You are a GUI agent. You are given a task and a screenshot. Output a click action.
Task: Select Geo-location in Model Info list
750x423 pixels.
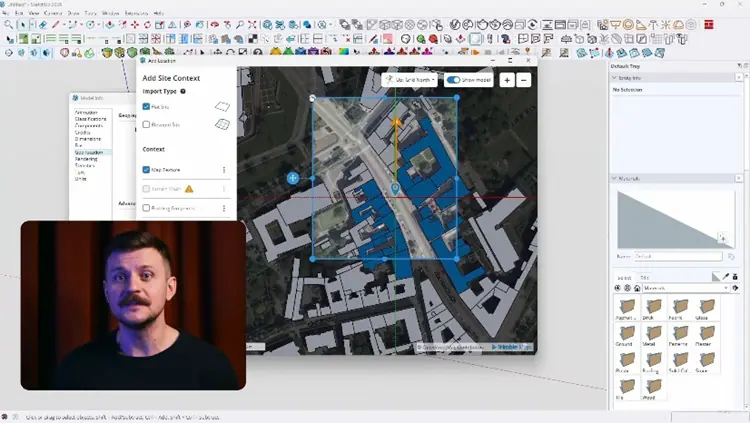point(89,152)
